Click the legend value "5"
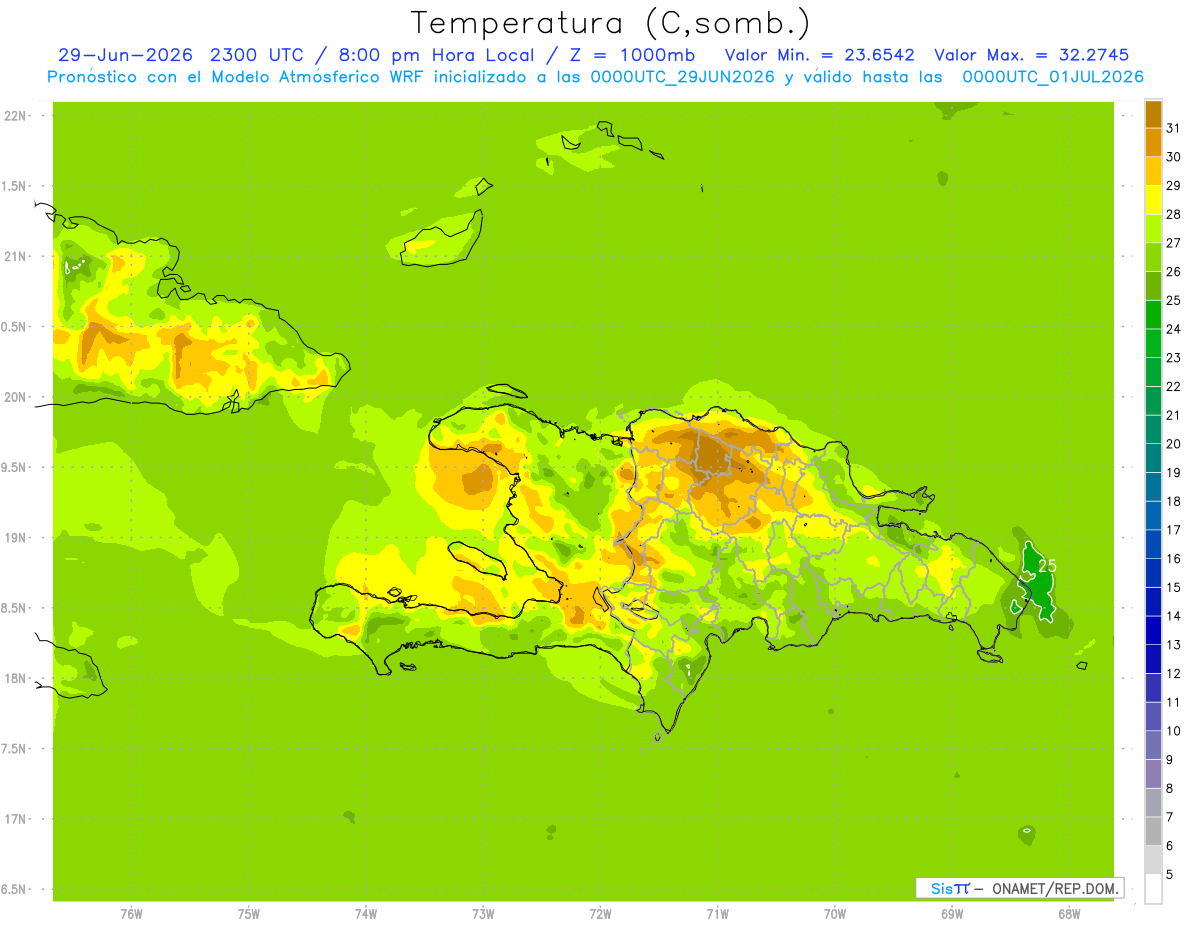 [1169, 874]
